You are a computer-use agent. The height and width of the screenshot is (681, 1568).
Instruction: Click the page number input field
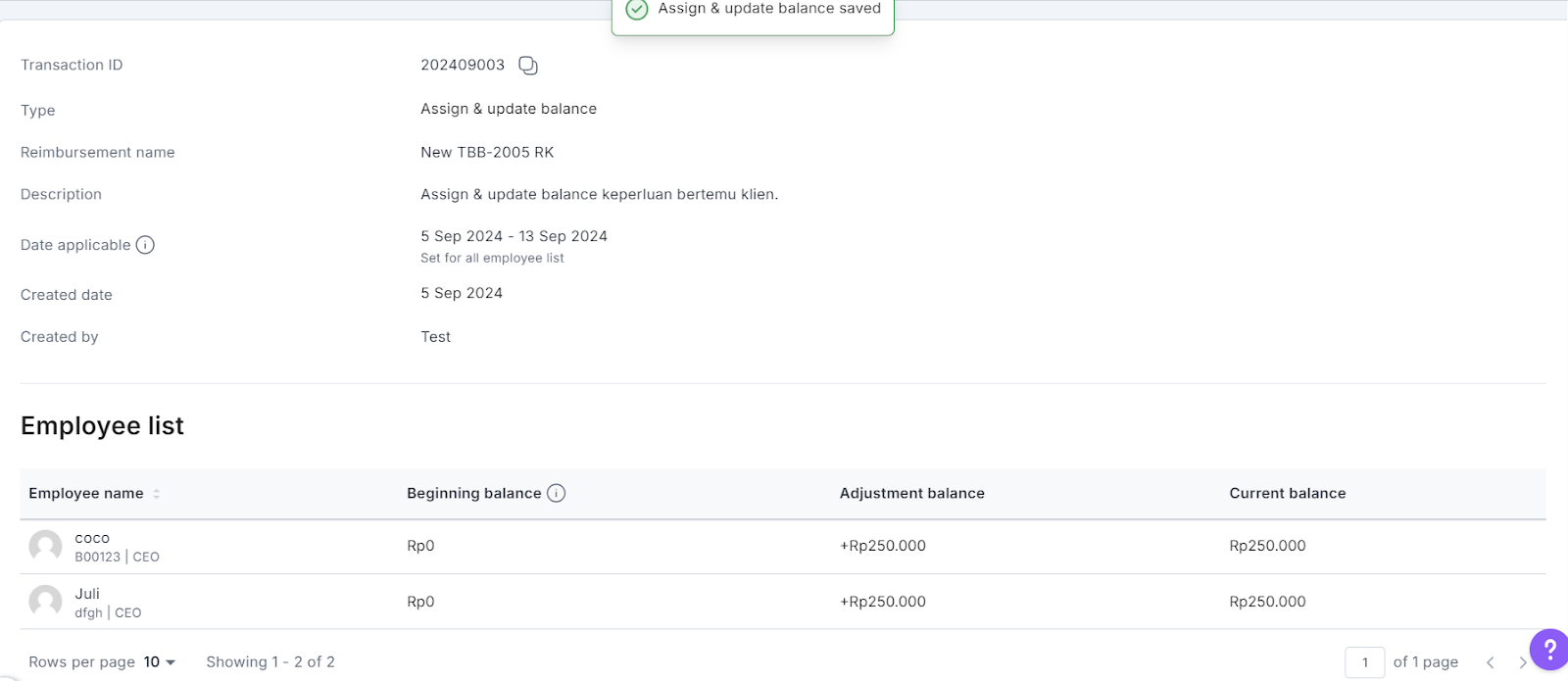(1364, 662)
